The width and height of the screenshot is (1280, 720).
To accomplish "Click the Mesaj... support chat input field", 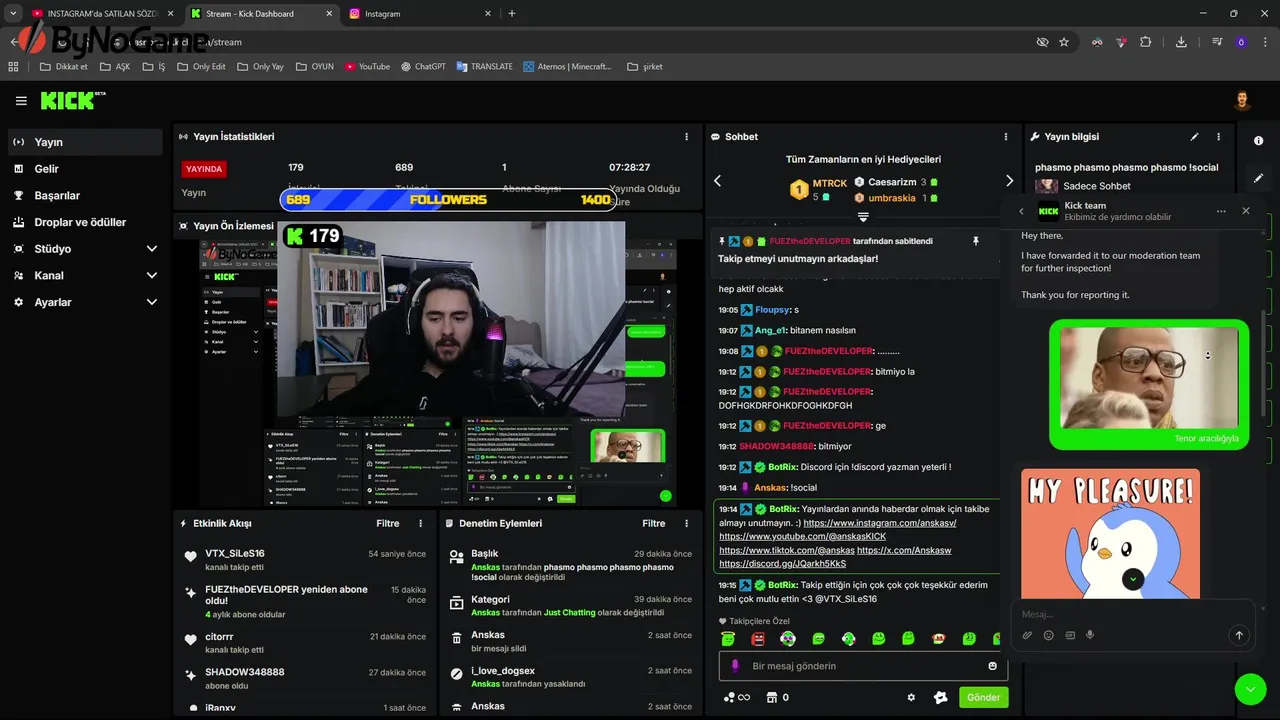I will pyautogui.click(x=1133, y=614).
